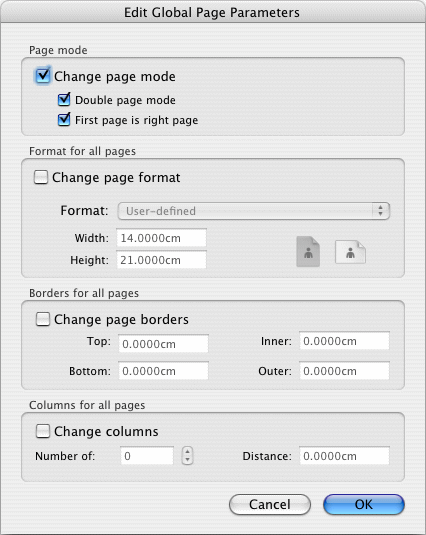This screenshot has height=535, width=426.
Task: Enable the Change page format checkbox
Action: tap(41, 177)
